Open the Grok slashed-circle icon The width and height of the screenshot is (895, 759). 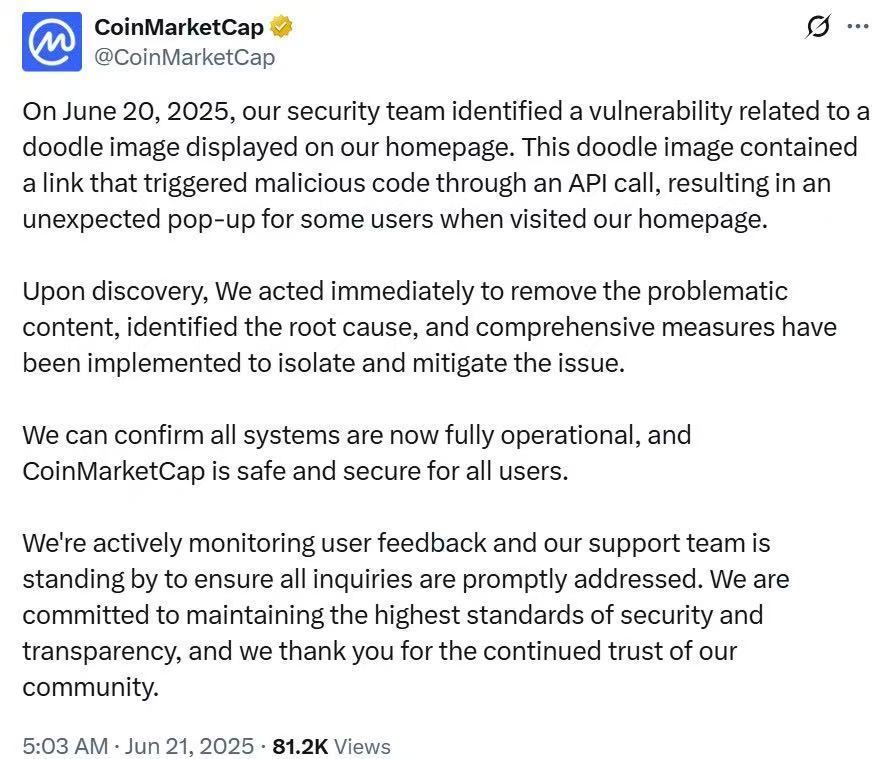tap(817, 28)
